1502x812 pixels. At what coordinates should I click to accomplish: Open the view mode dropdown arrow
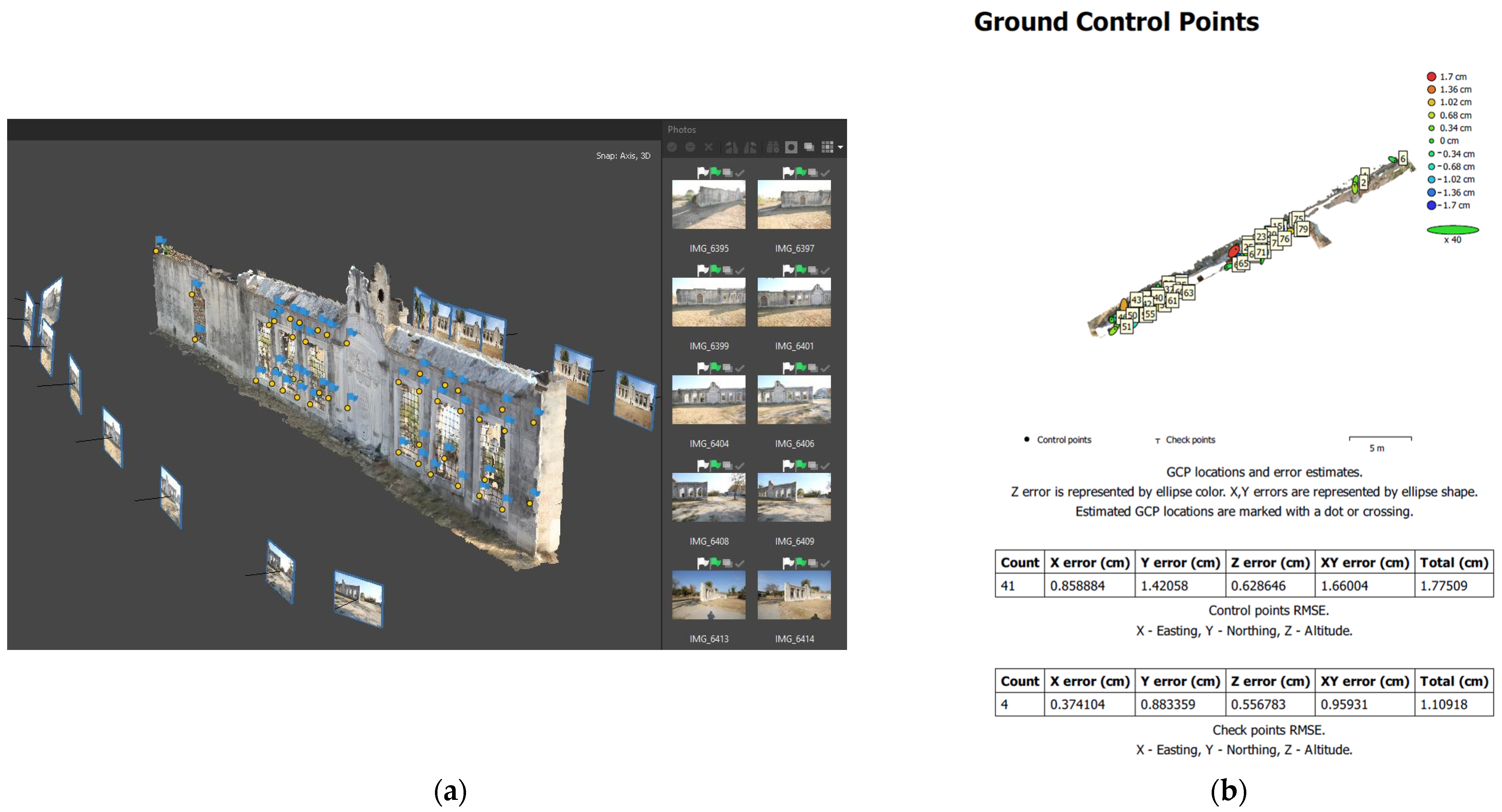pos(840,148)
